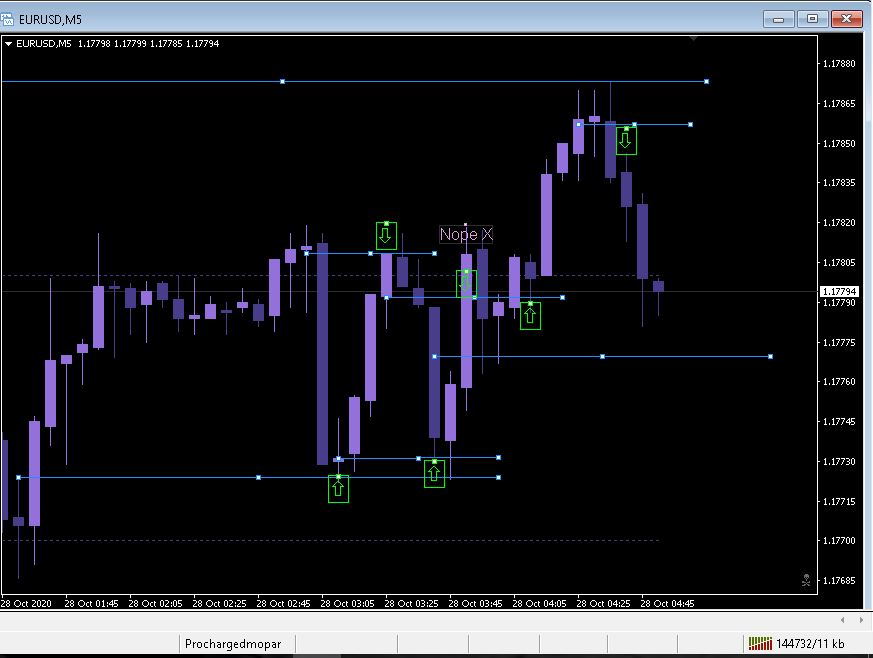Click the OHLC values in chart header

(x=148, y=43)
